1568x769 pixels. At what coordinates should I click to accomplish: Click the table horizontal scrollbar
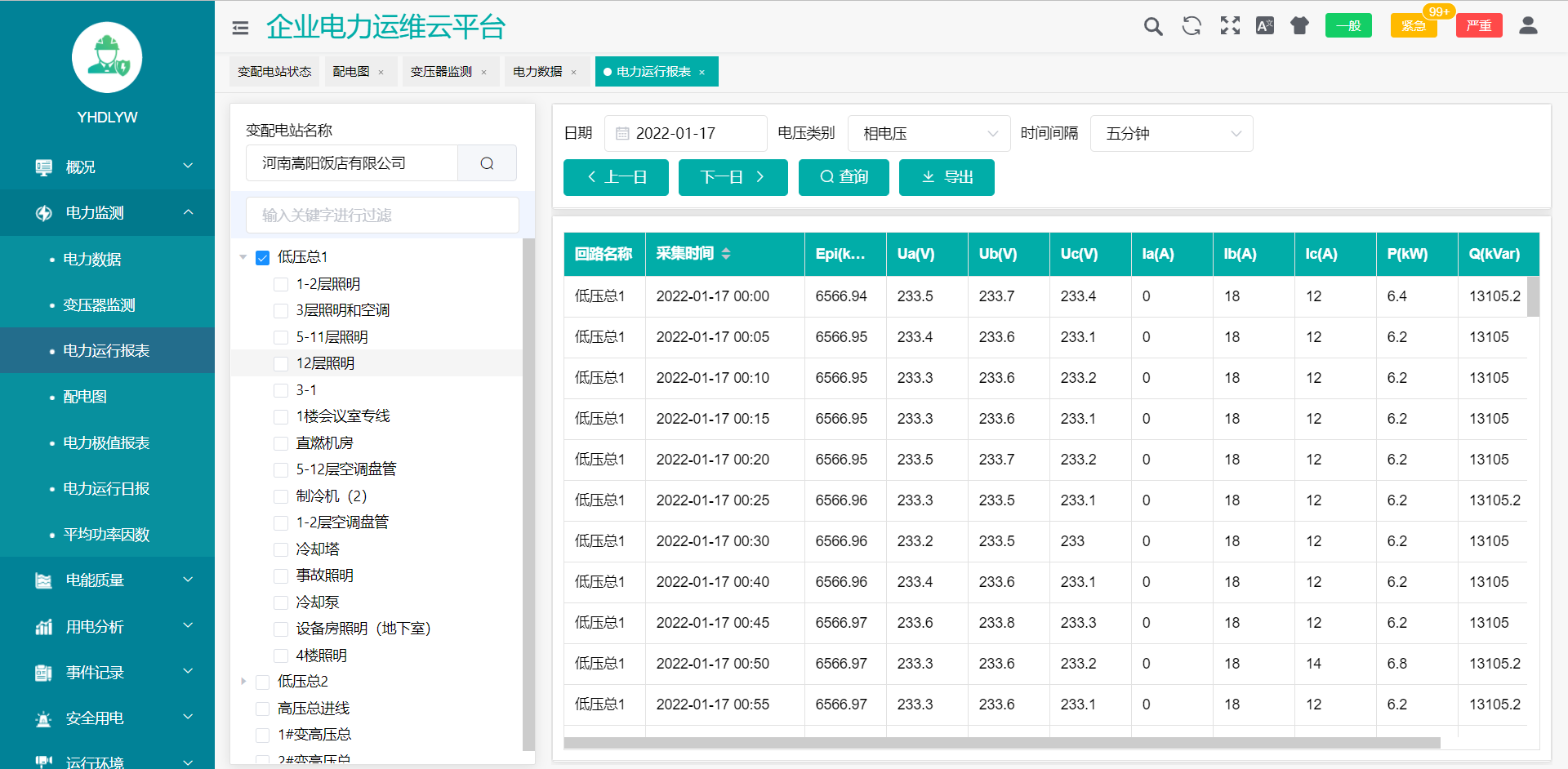click(x=1001, y=743)
